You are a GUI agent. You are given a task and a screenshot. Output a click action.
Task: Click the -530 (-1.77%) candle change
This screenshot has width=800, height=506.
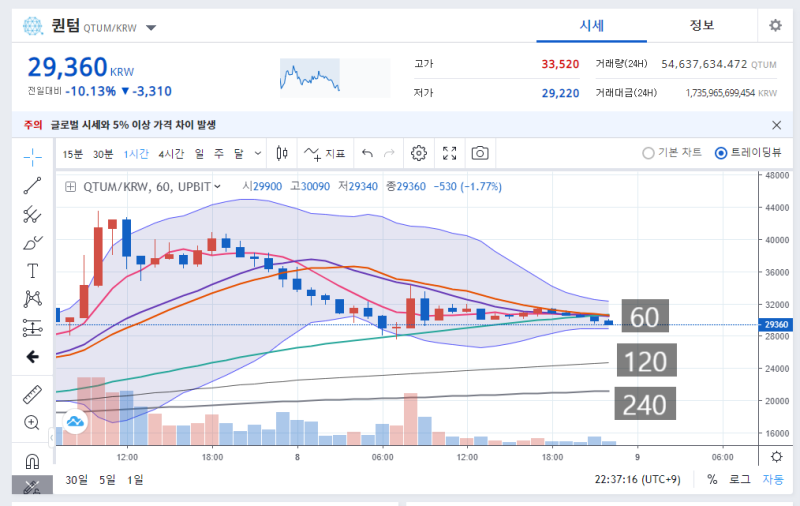[x=468, y=187]
